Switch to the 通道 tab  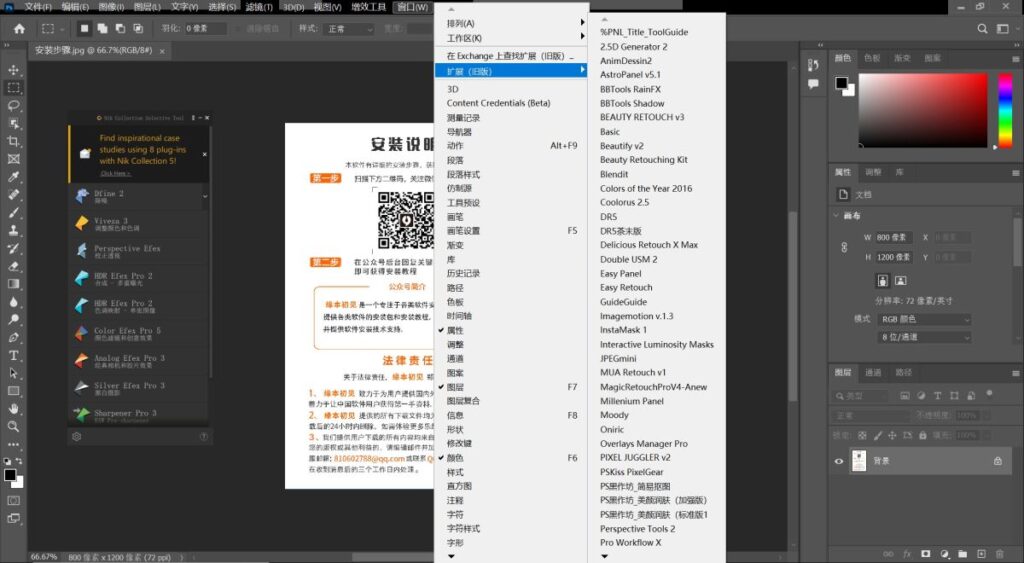873,372
